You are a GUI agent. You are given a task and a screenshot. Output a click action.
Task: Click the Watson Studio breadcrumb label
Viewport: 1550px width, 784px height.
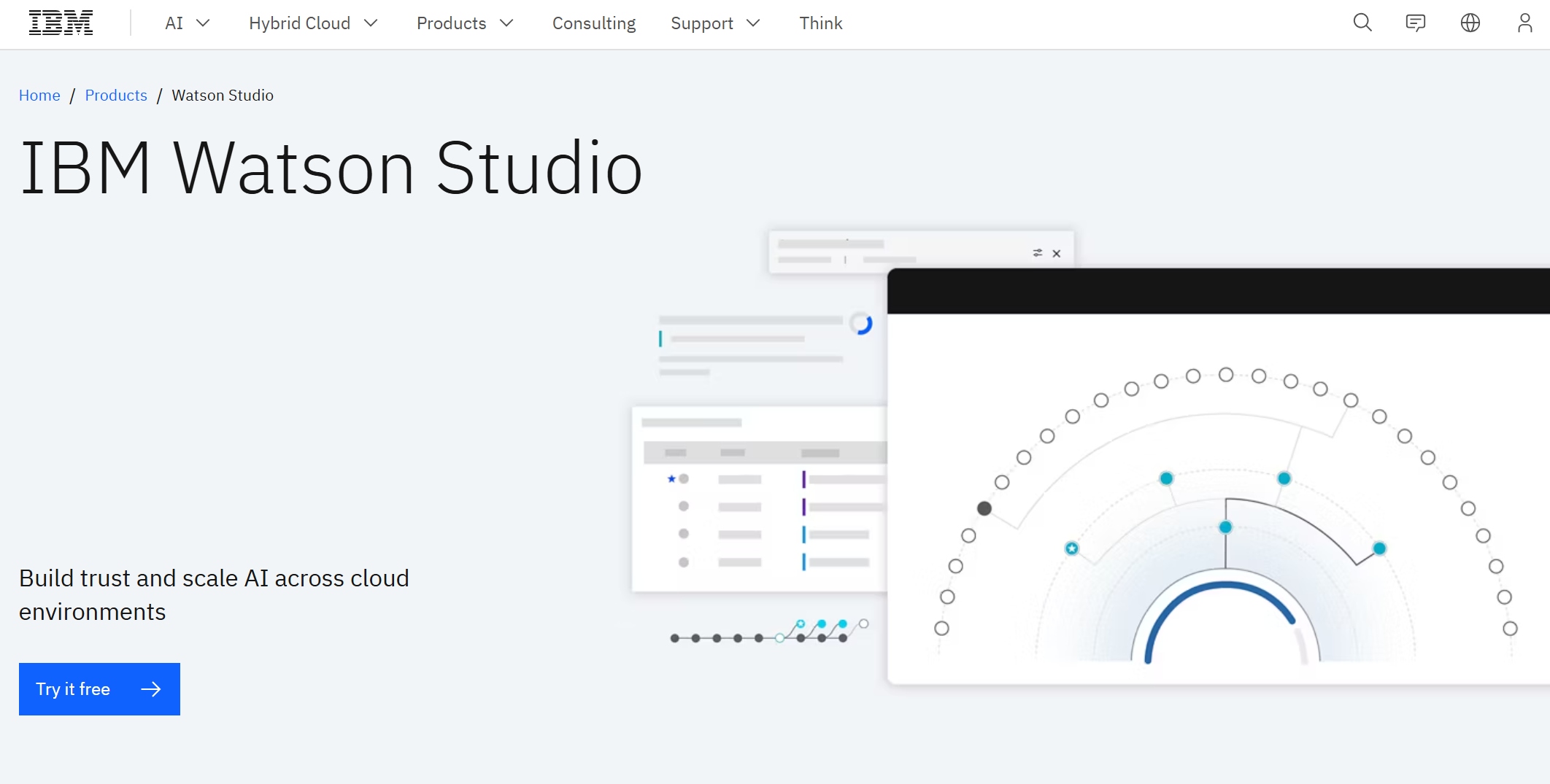coord(223,95)
